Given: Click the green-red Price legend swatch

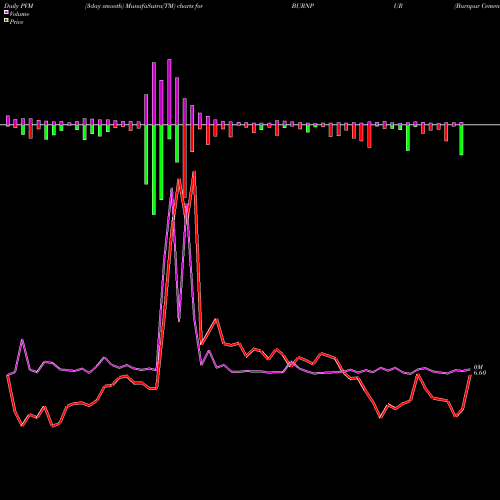Looking at the screenshot, I should 6,21.
